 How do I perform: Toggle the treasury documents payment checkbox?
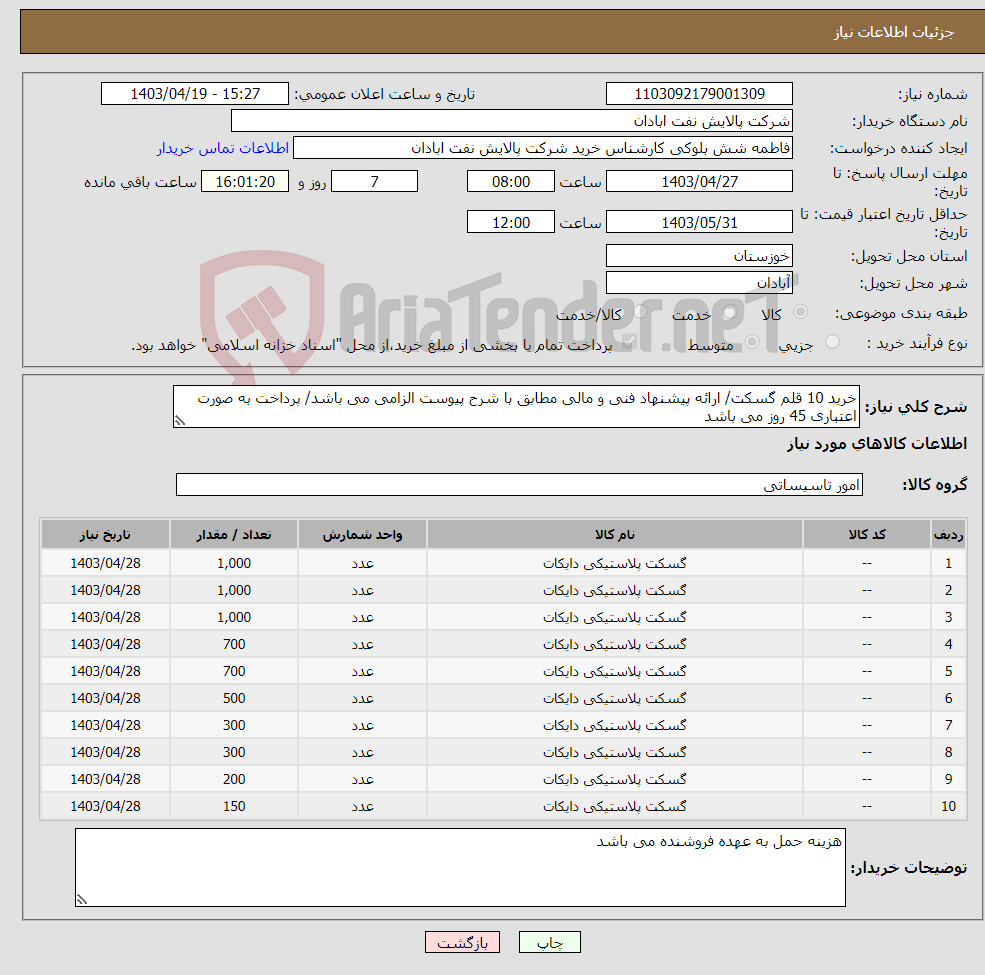(629, 342)
